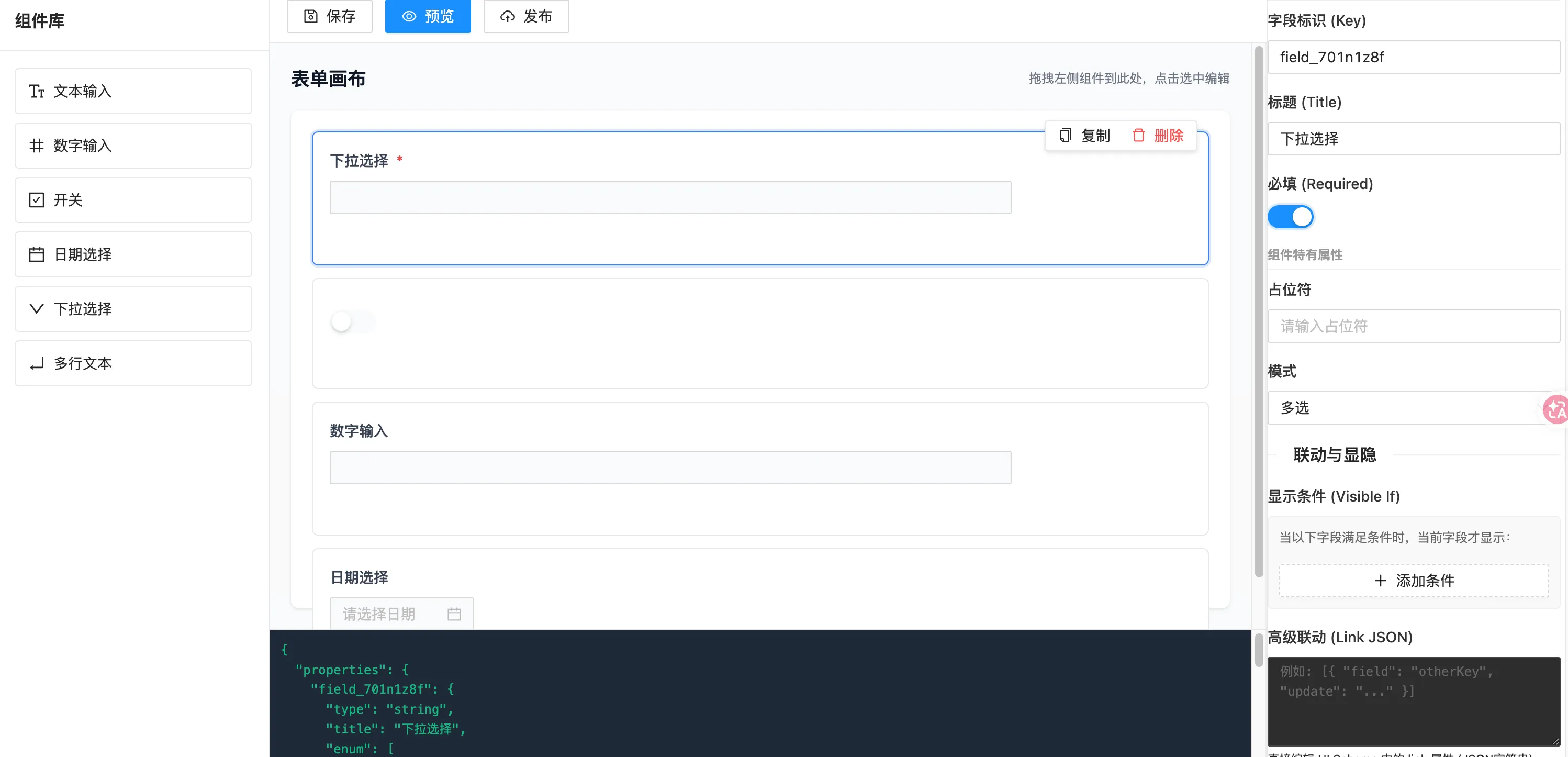Click the 预览 button
Image resolution: width=1568 pixels, height=757 pixels.
coord(428,16)
